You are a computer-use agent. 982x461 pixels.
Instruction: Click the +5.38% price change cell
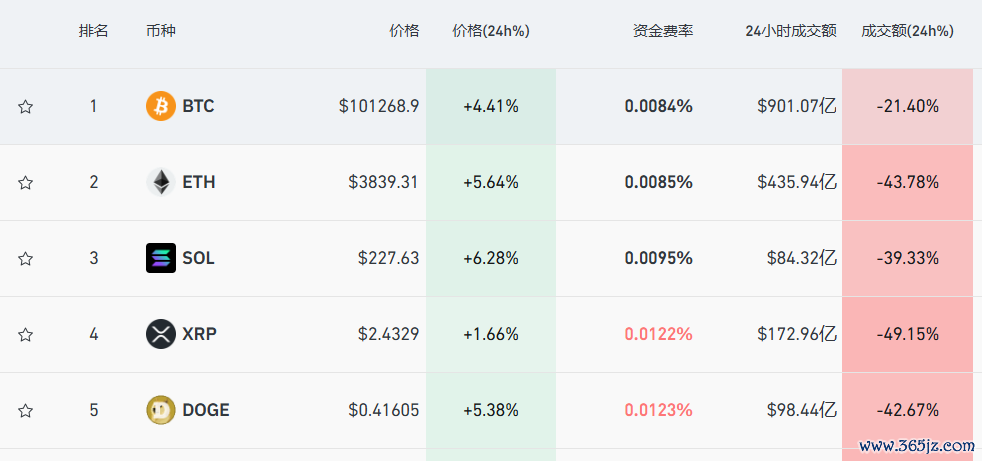491,410
